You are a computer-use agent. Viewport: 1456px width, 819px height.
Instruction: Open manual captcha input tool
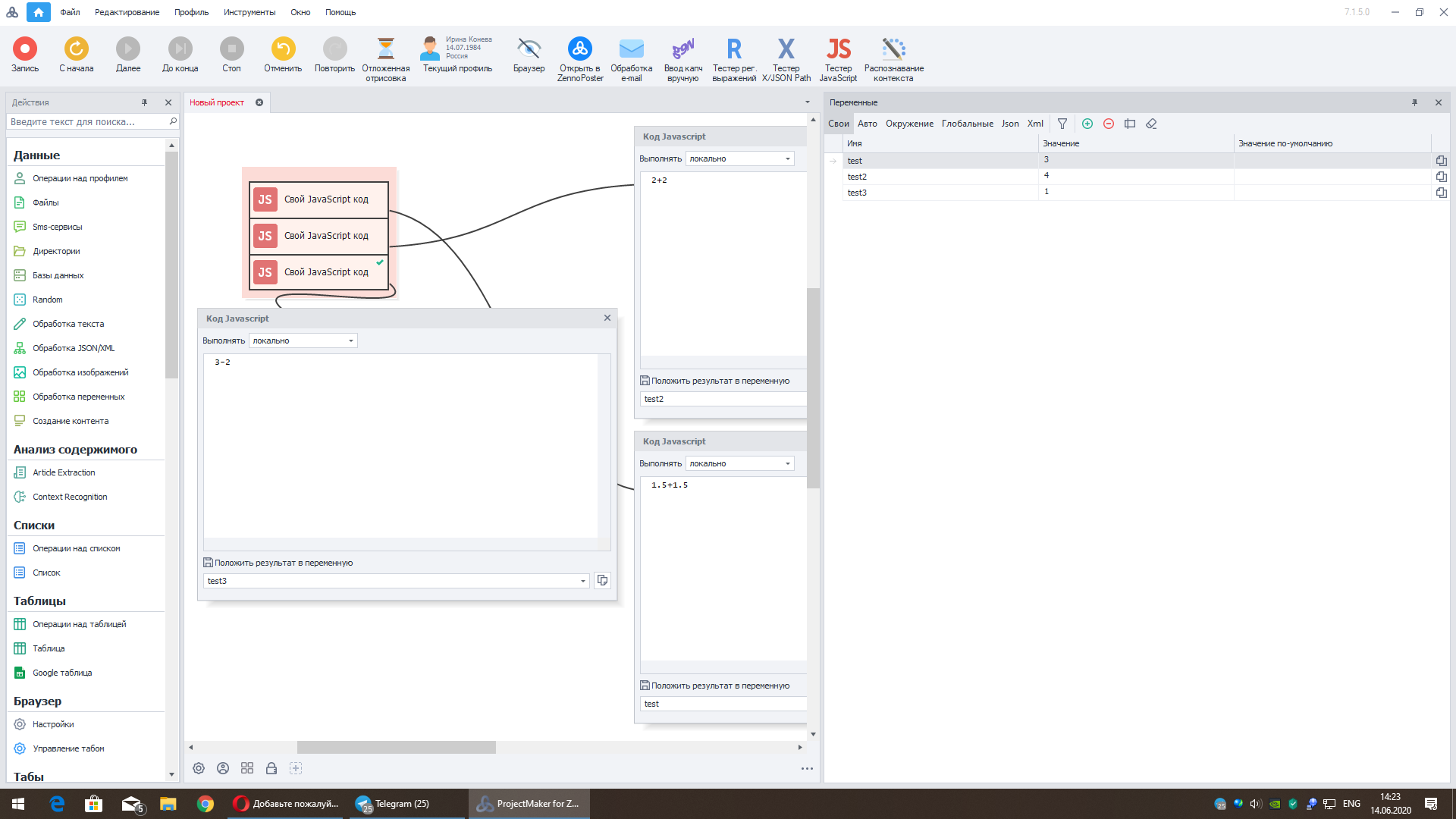[x=683, y=59]
